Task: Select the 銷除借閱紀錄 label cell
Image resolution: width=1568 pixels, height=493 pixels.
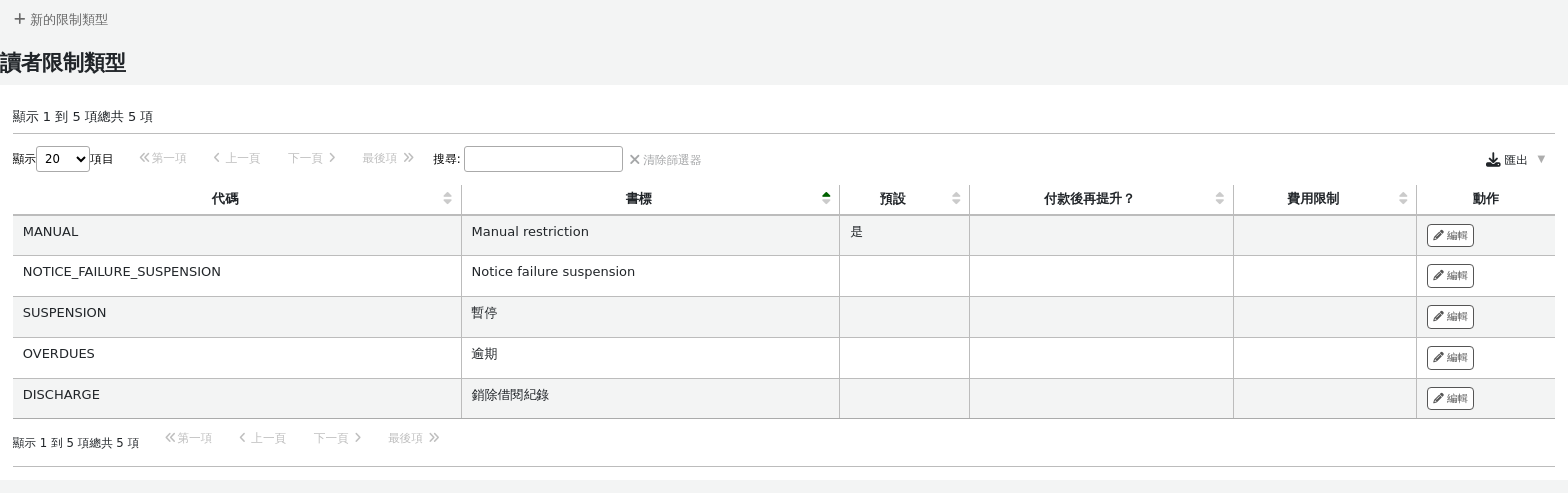Action: tap(650, 399)
